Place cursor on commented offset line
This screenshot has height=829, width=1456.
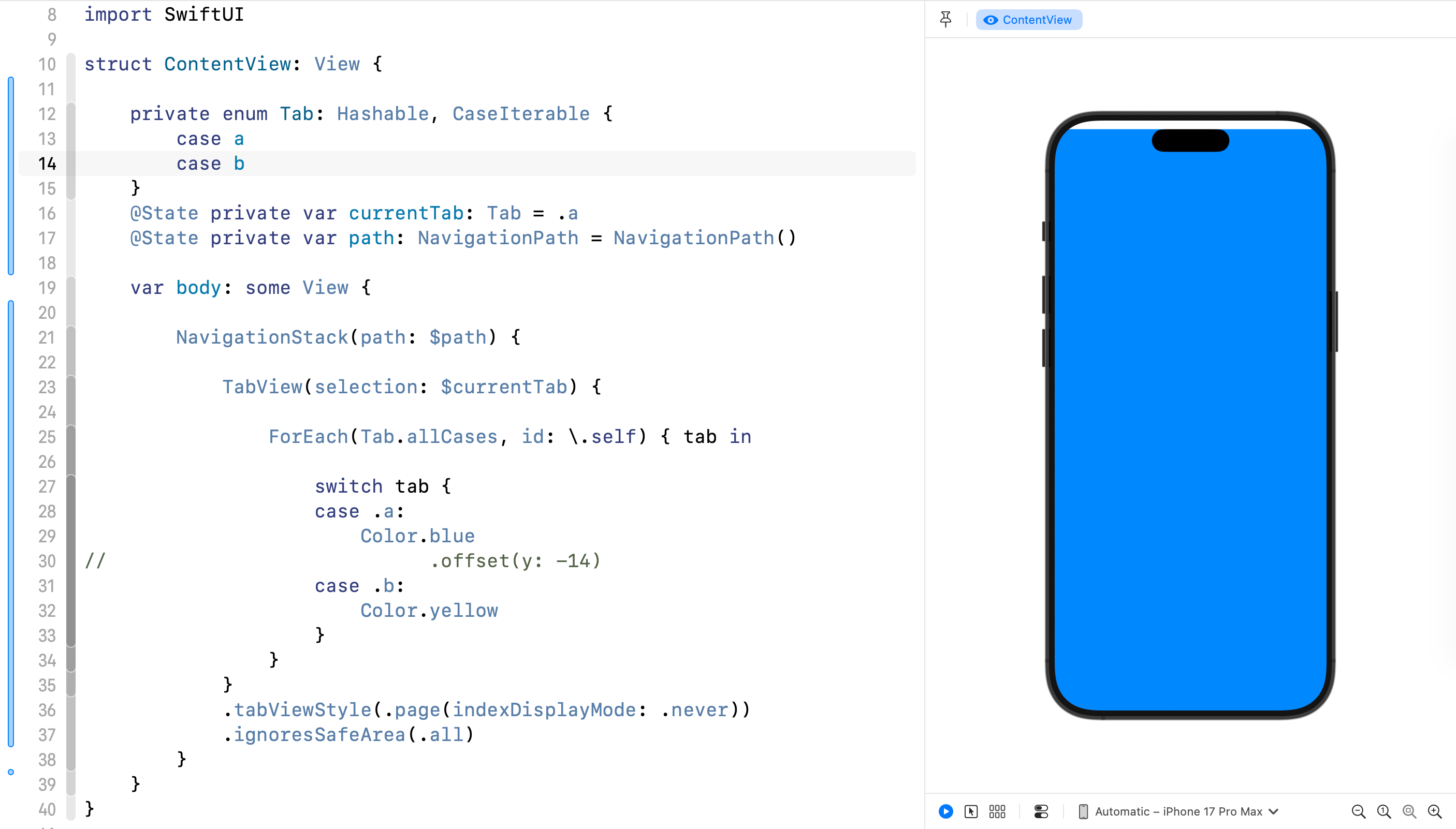pos(515,561)
